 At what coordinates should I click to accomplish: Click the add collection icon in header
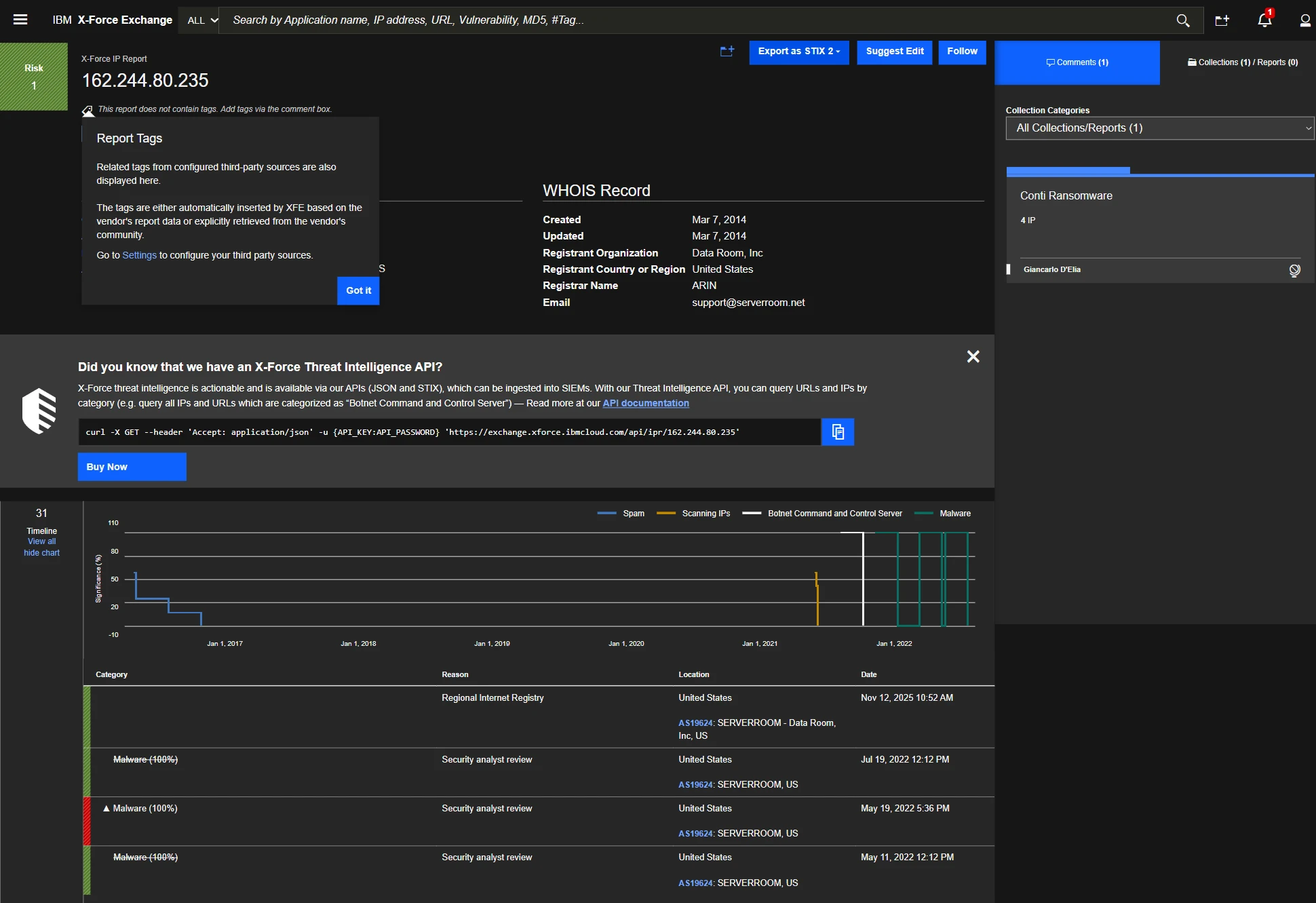pos(1222,20)
